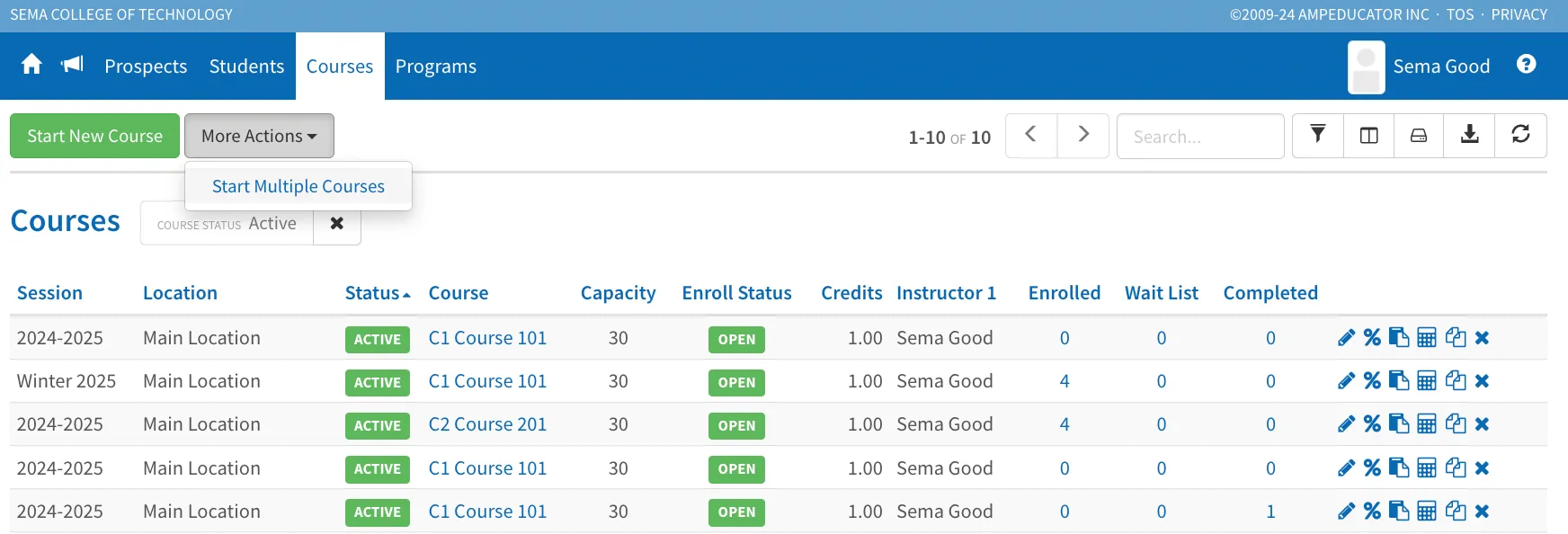1568x534 pixels.
Task: Edit the C2 Course 201 row
Action: (1346, 424)
